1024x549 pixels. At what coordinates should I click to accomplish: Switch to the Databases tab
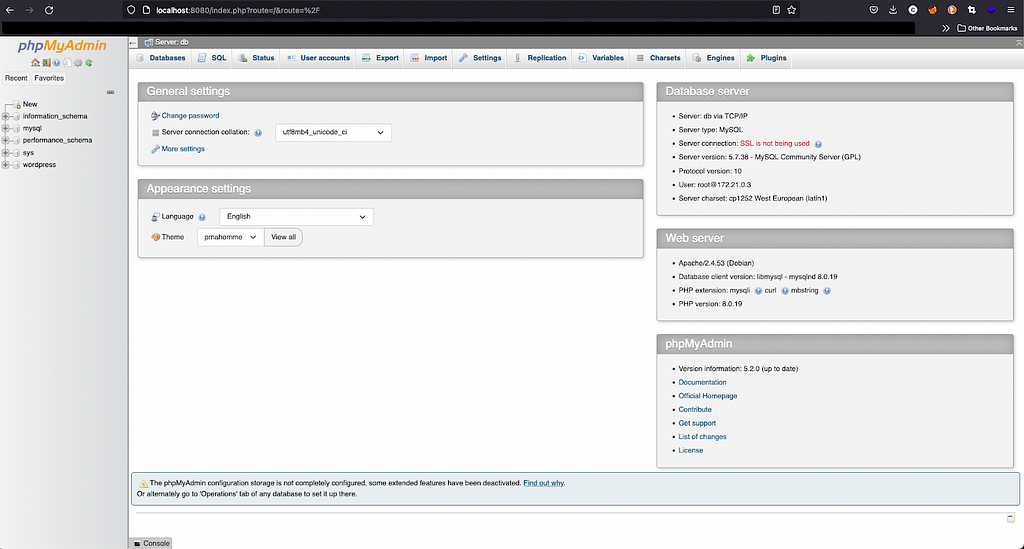coord(161,58)
